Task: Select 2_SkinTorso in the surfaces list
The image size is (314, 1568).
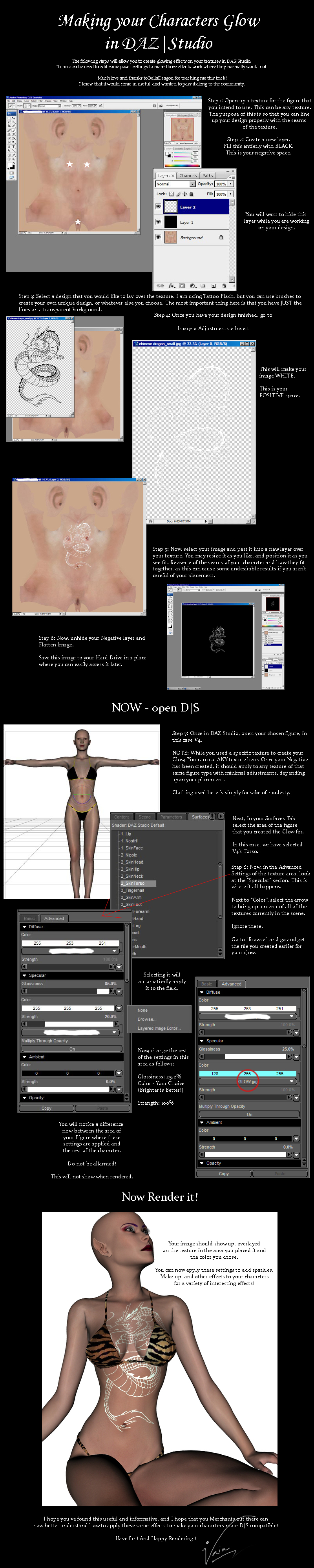Action: pyautogui.click(x=133, y=883)
